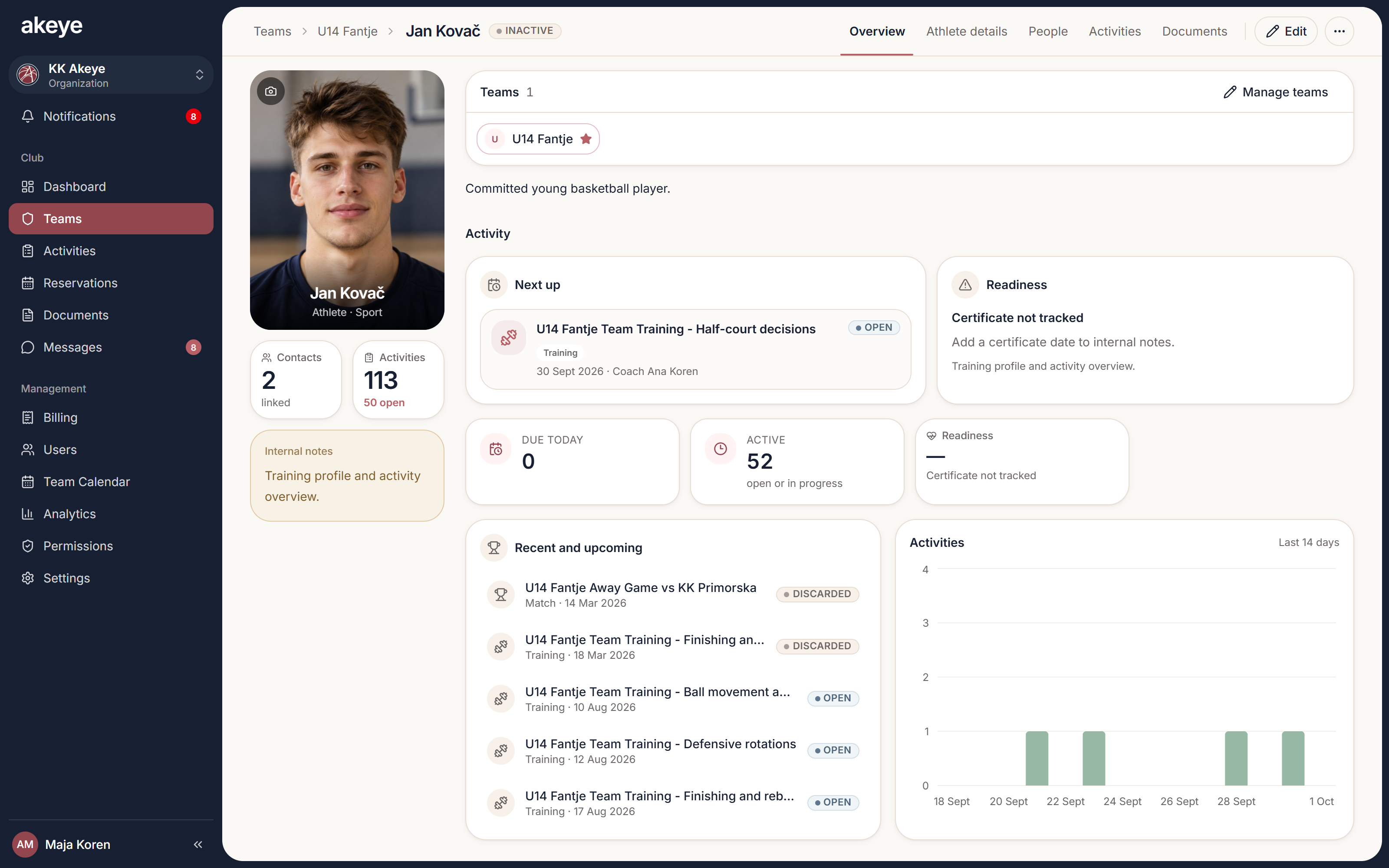Click the camera icon on athlete photo
The height and width of the screenshot is (868, 1389).
pos(271,91)
